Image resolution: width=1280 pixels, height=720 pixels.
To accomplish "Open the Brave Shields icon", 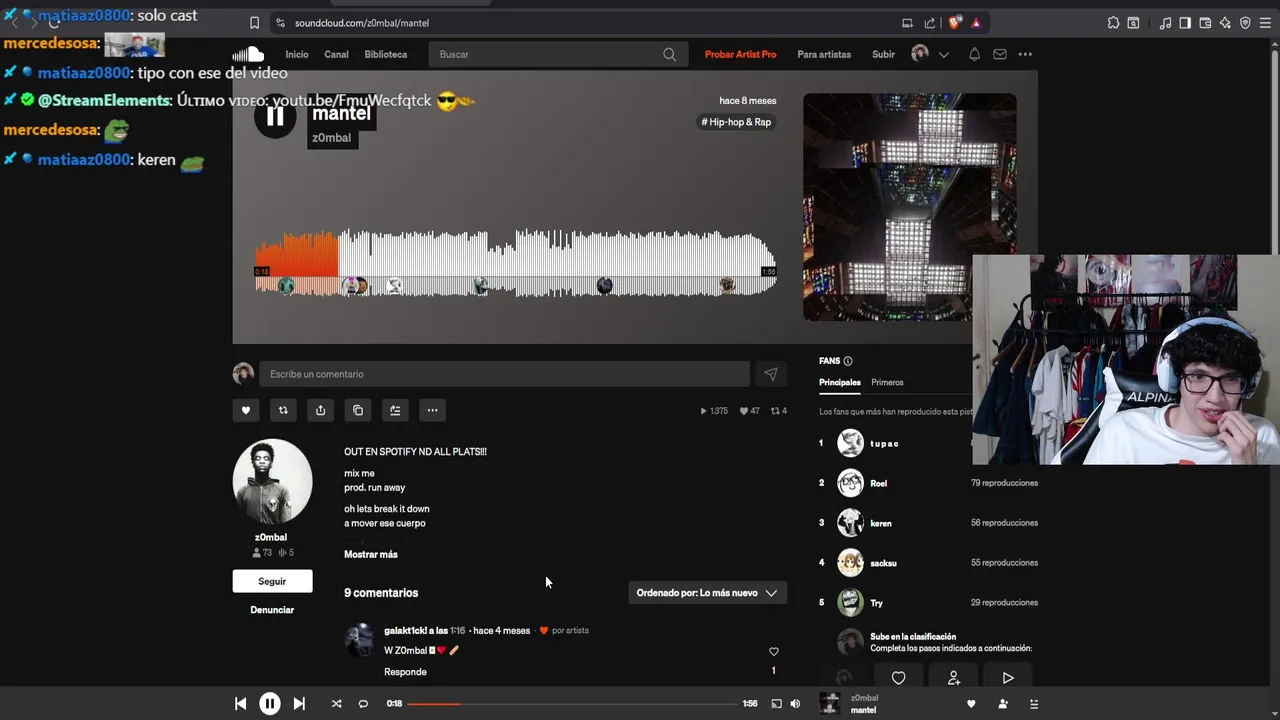I will point(955,23).
